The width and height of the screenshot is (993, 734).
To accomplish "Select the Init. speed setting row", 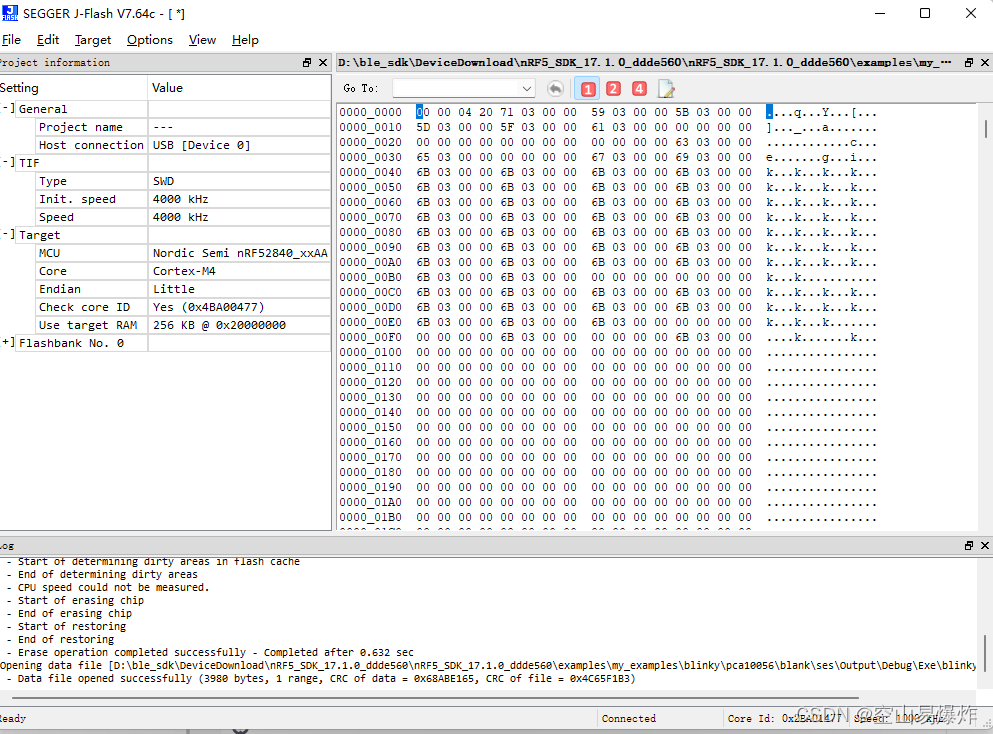I will (184, 199).
